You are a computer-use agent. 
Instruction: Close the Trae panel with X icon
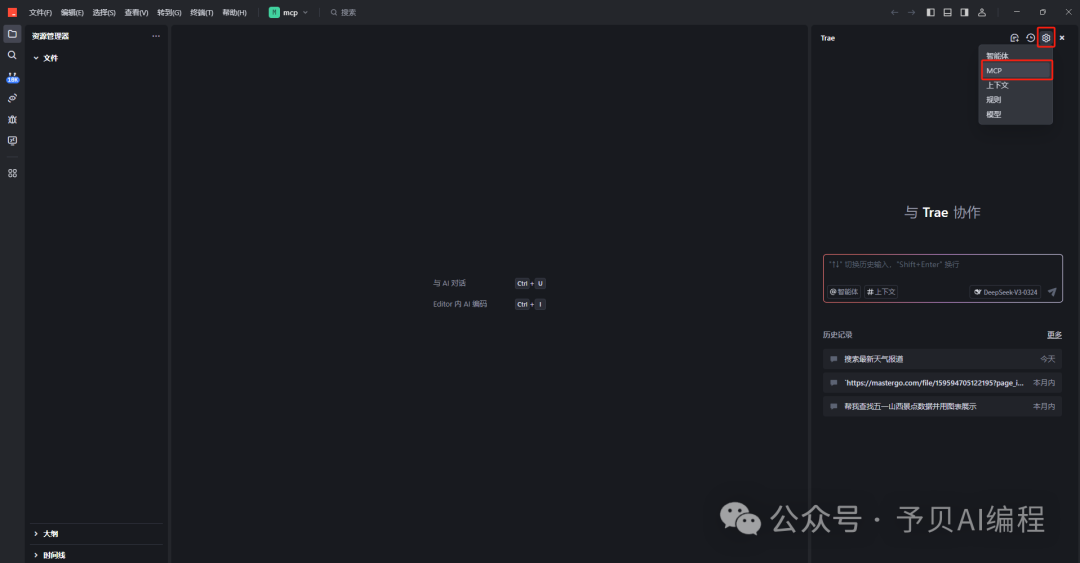1062,38
